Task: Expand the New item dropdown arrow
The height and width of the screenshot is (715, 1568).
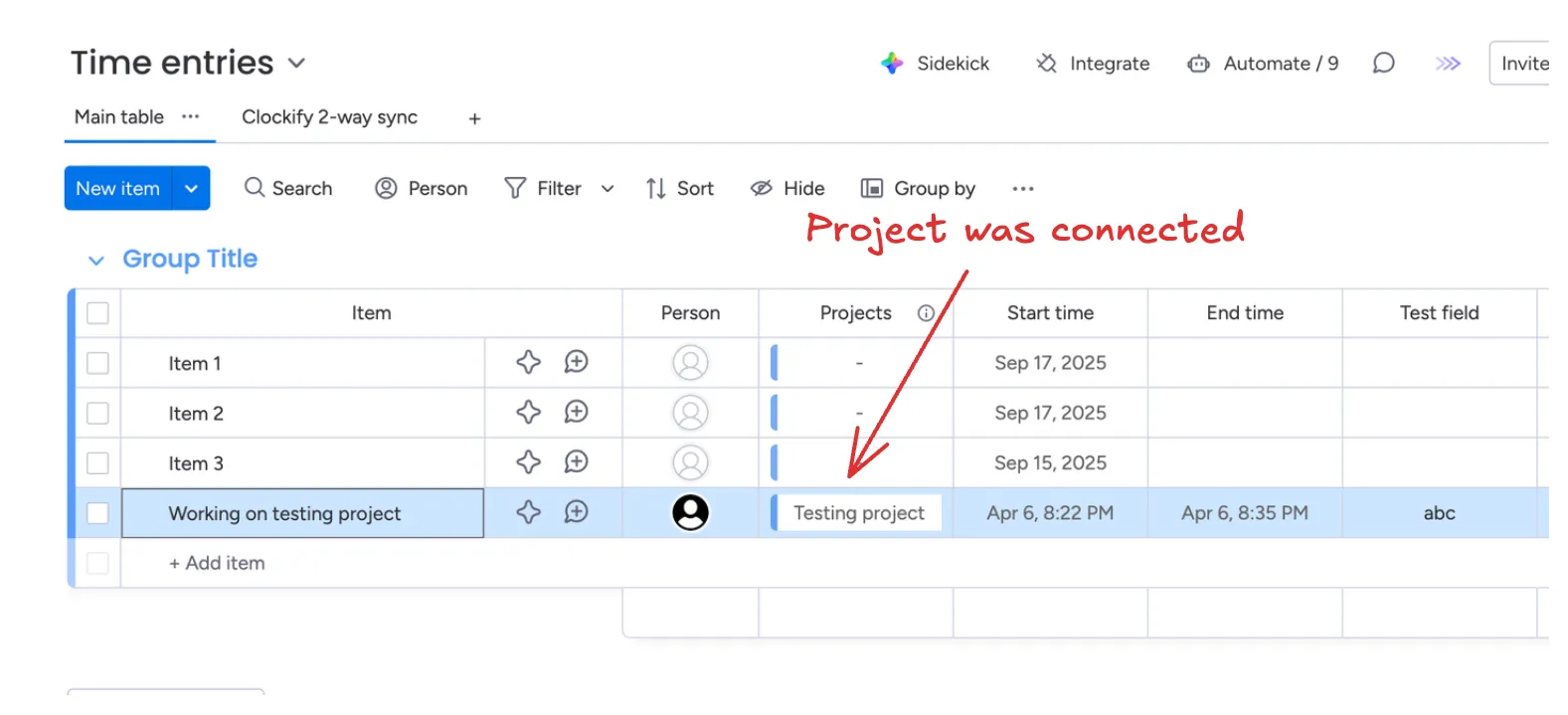Action: click(x=191, y=188)
